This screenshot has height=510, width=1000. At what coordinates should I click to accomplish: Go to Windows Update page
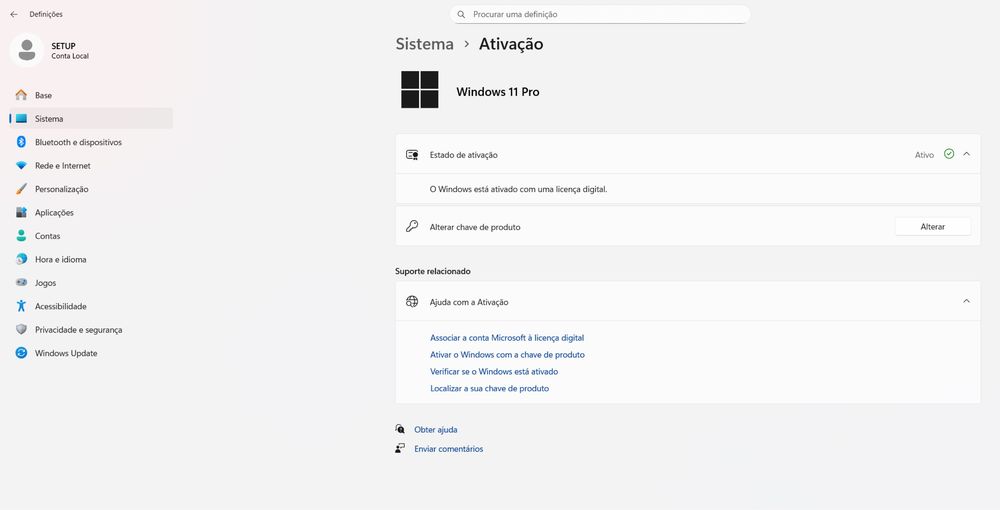[x=91, y=353]
